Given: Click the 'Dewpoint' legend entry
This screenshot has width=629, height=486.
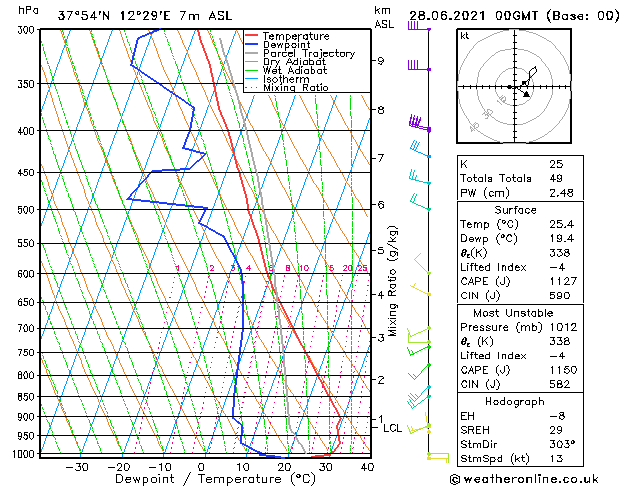Looking at the screenshot, I should pyautogui.click(x=286, y=45).
